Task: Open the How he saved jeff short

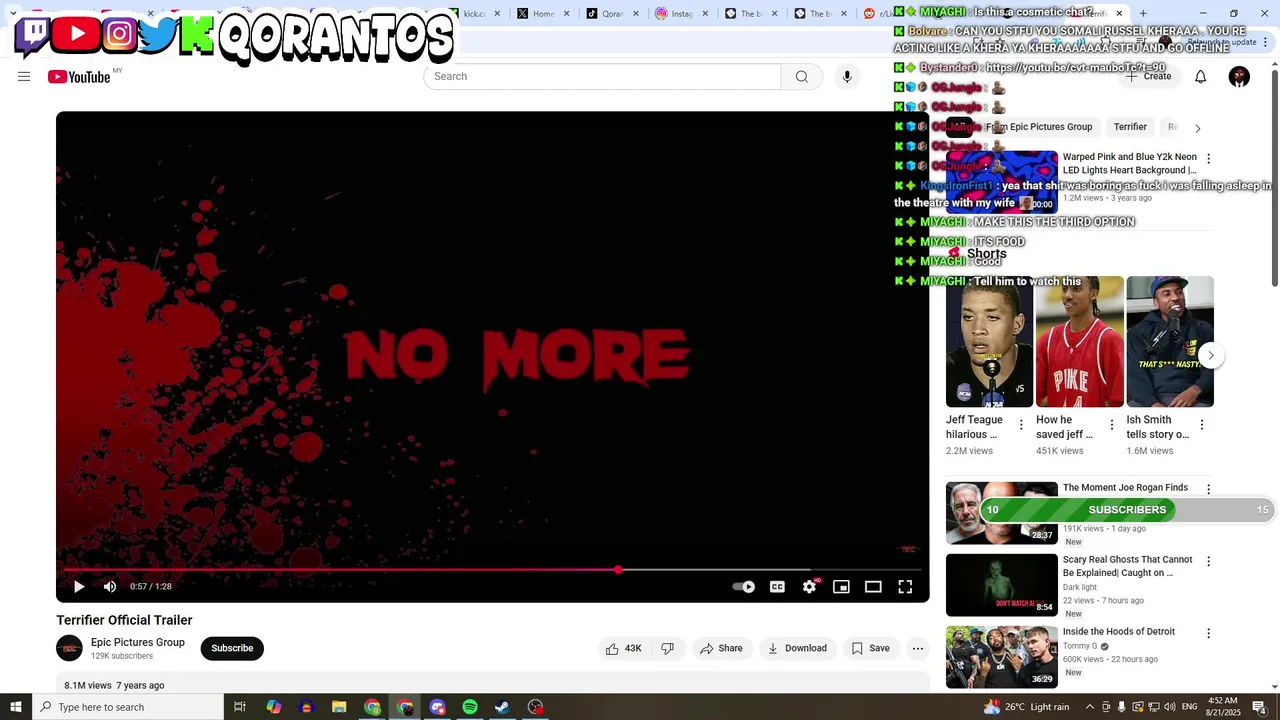Action: coord(1079,342)
